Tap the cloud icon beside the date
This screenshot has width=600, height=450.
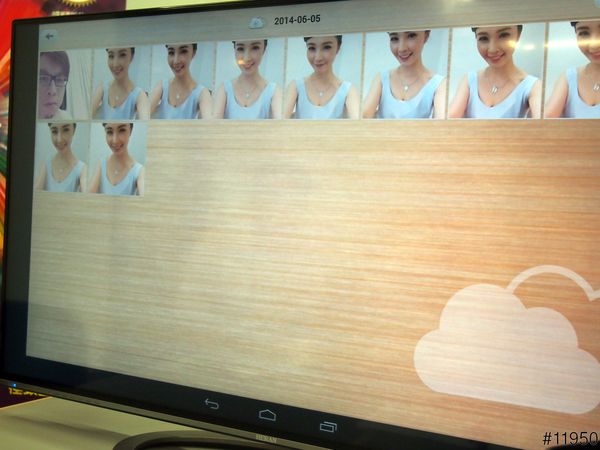tap(256, 23)
